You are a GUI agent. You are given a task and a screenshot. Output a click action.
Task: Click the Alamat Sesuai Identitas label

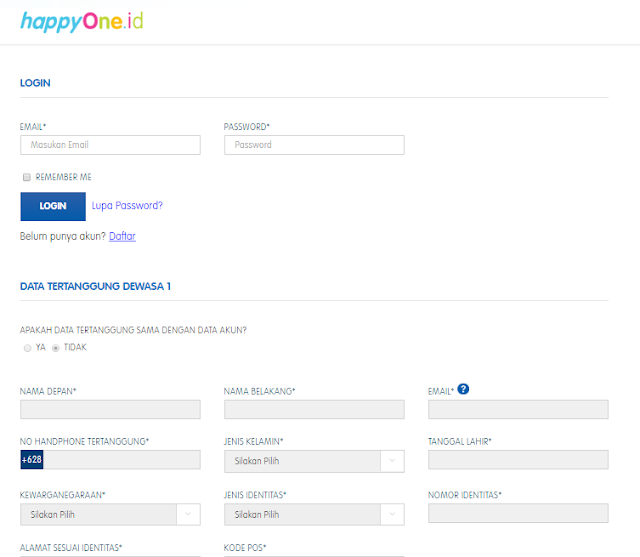tap(71, 548)
